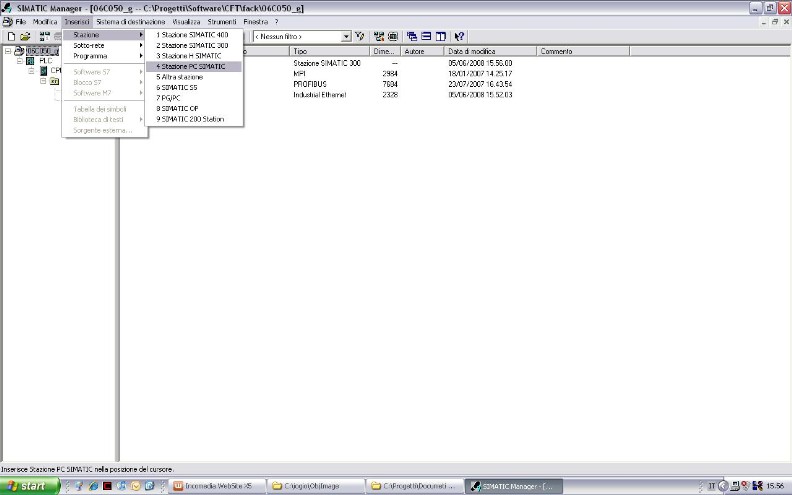Viewport: 792px width, 495px height.
Task: Collapse the CPU tree node
Action: [31, 71]
